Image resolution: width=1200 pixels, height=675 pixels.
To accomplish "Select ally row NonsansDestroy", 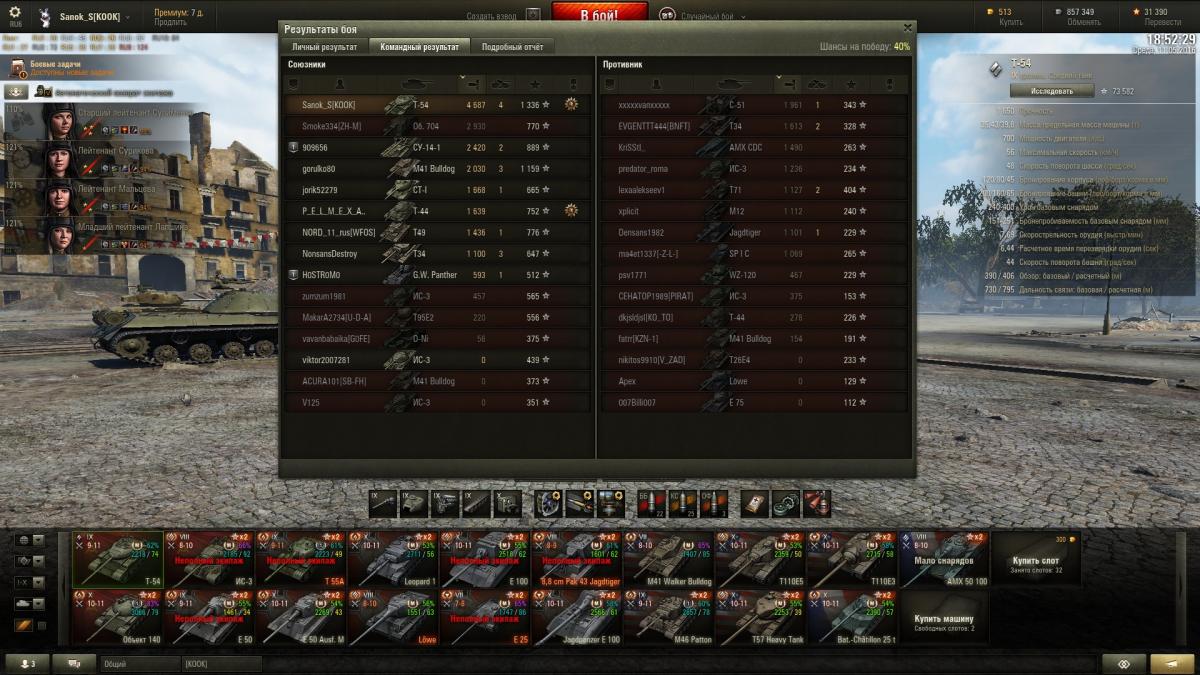I will (x=438, y=254).
